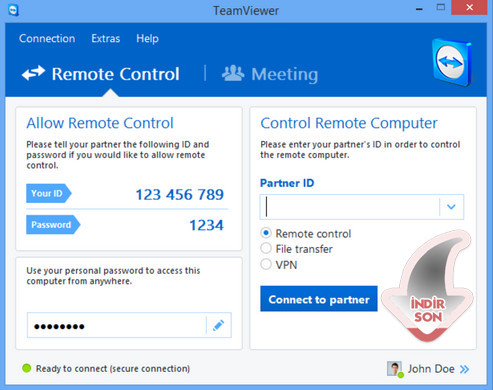Maximize the TeamViewer window

(441, 8)
